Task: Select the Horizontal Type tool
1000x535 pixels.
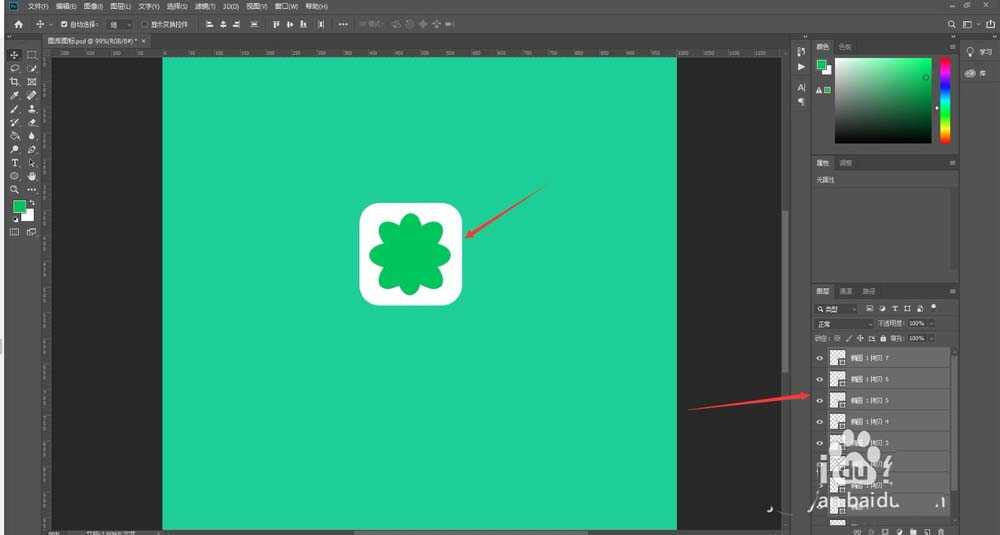Action: tap(15, 162)
